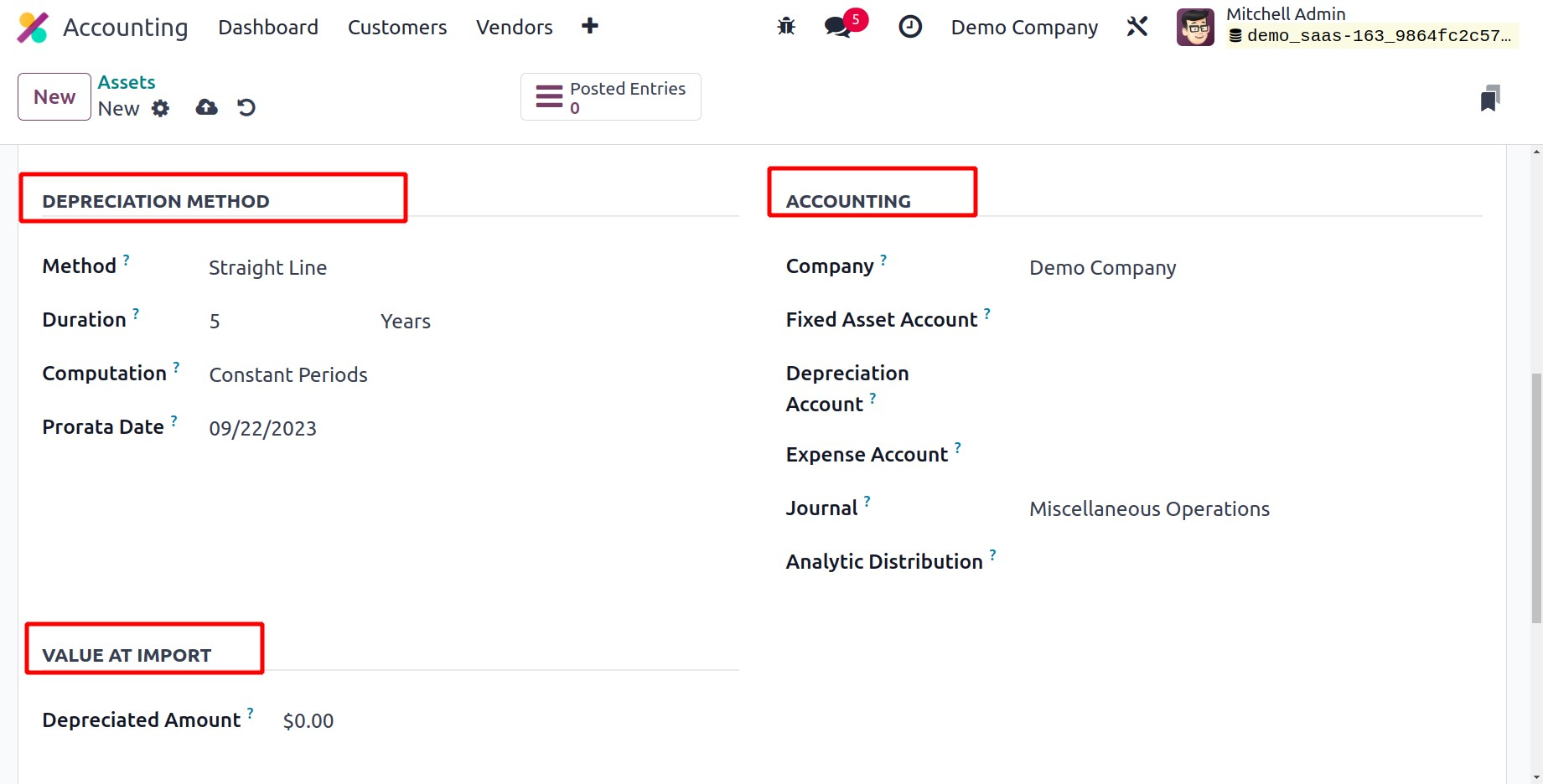Open the Customers menu
The width and height of the screenshot is (1543, 784).
397,28
